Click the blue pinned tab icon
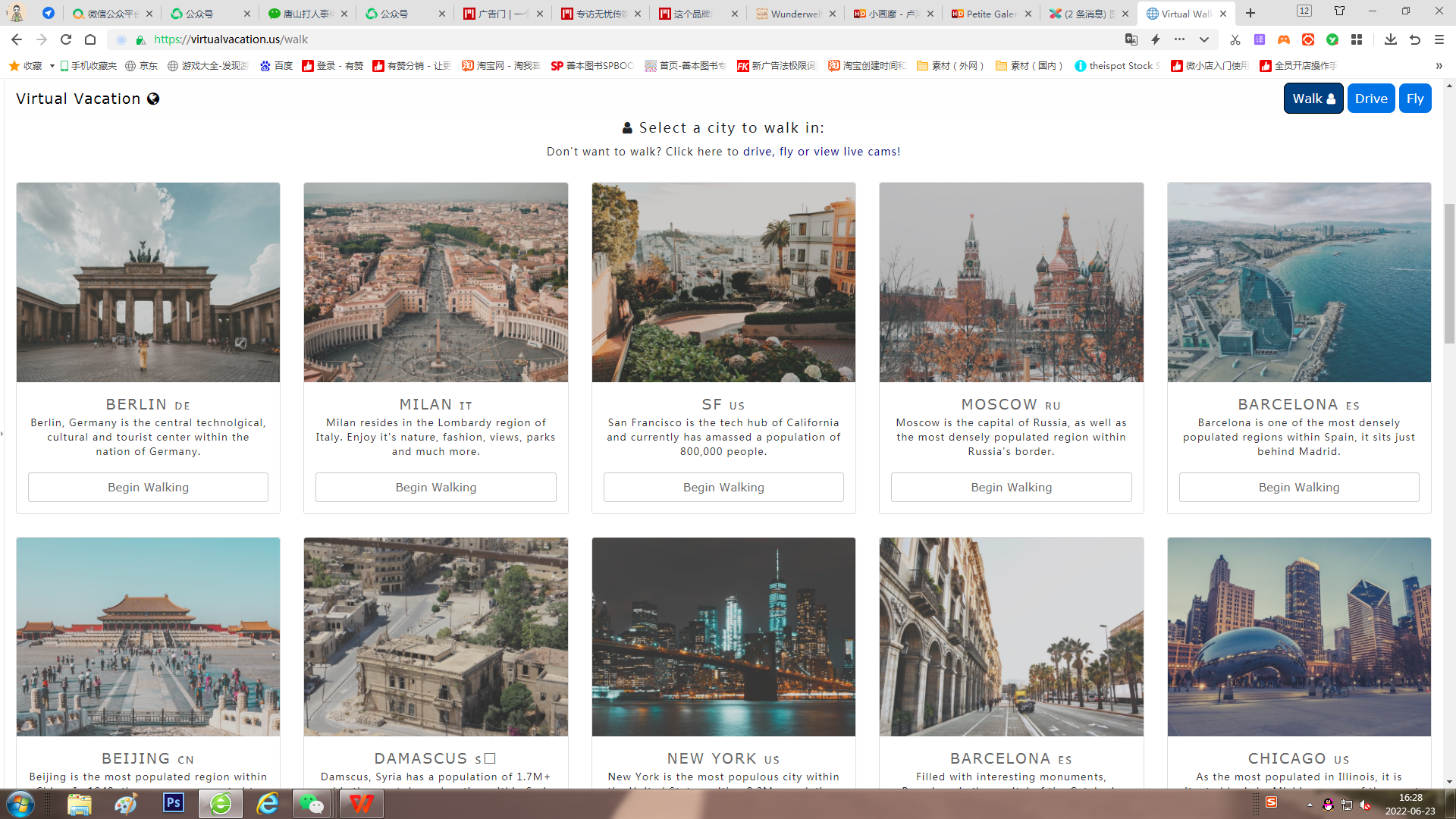 tap(49, 13)
